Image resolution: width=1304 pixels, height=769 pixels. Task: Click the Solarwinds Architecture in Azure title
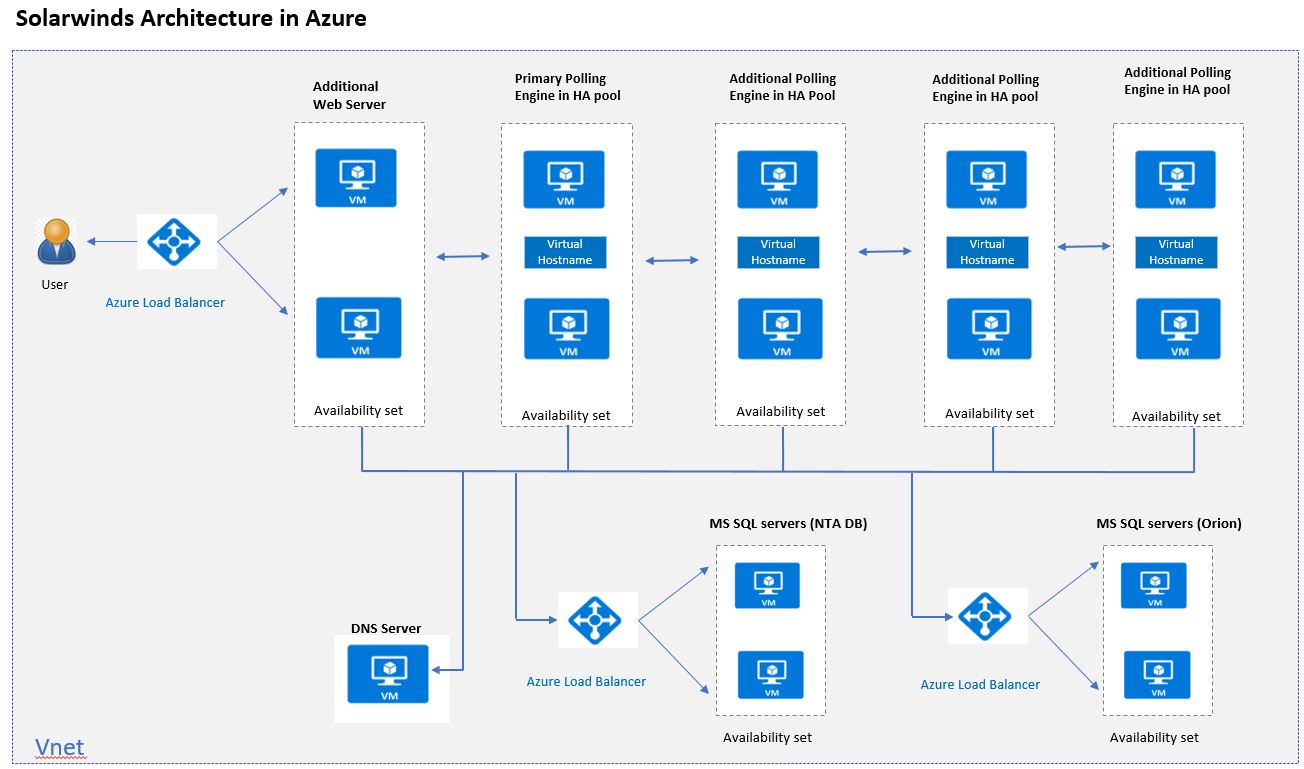pos(191,18)
